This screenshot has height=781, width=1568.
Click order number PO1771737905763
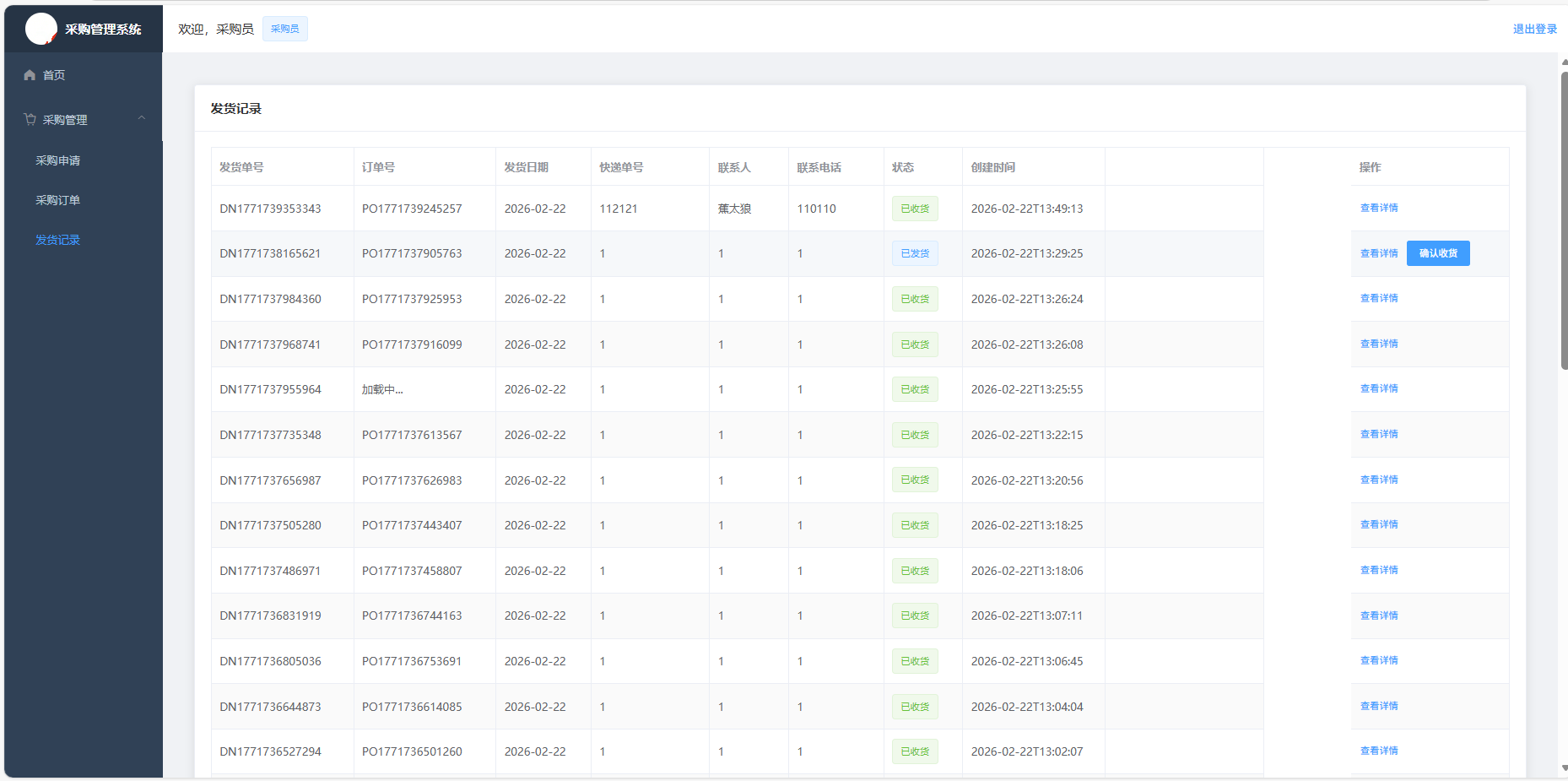412,253
